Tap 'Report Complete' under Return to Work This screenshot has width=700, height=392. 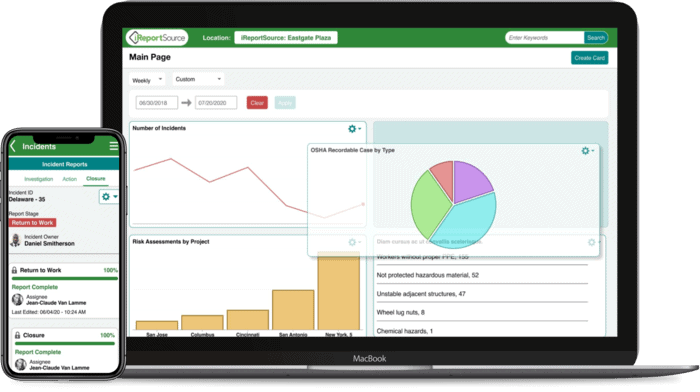pos(35,287)
